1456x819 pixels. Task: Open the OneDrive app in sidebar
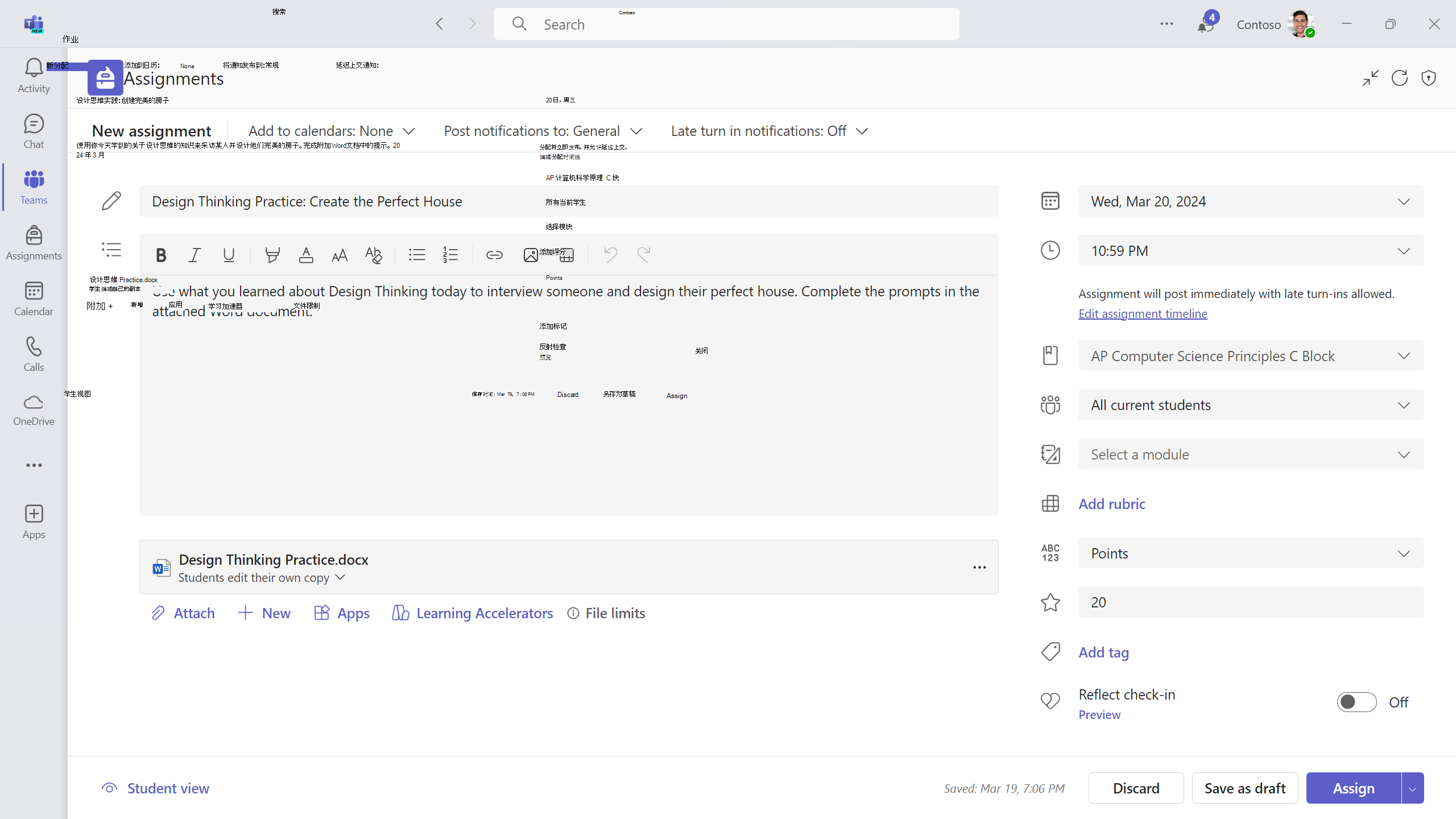pos(34,410)
